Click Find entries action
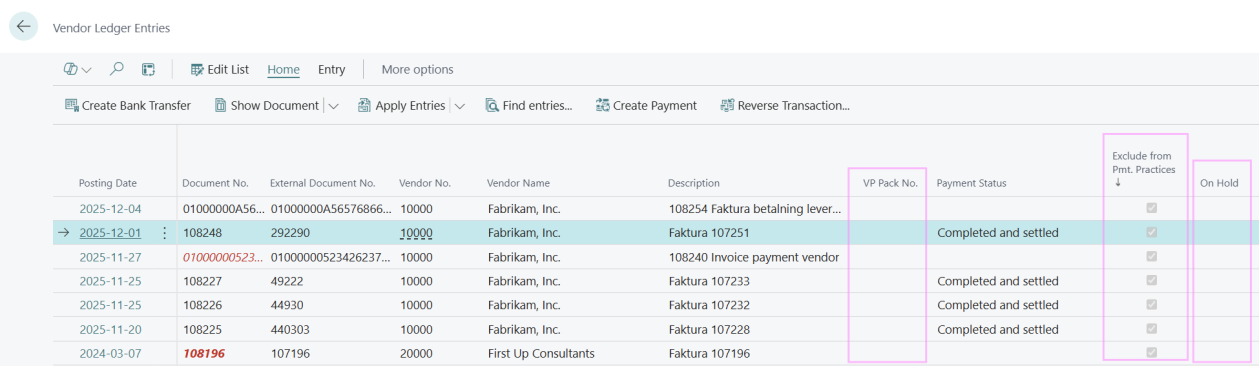Image resolution: width=1259 pixels, height=366 pixels. (529, 105)
